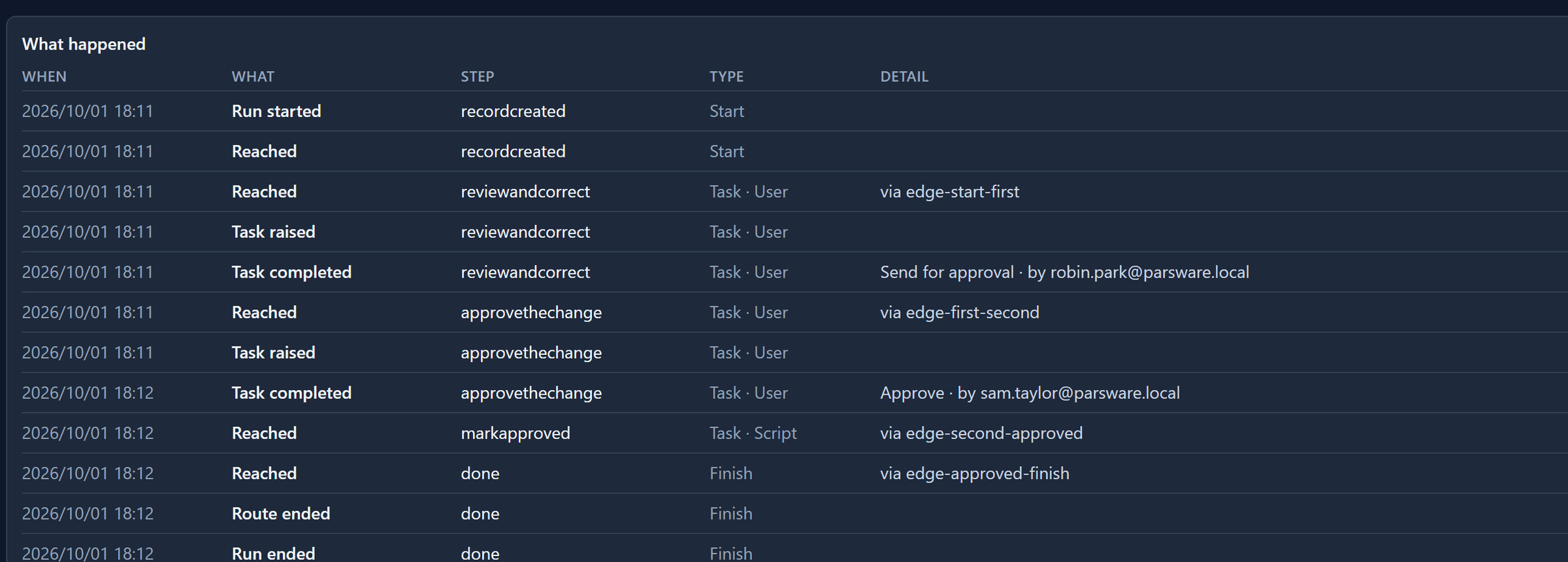Click the timestamp of the Route ended row

88,514
